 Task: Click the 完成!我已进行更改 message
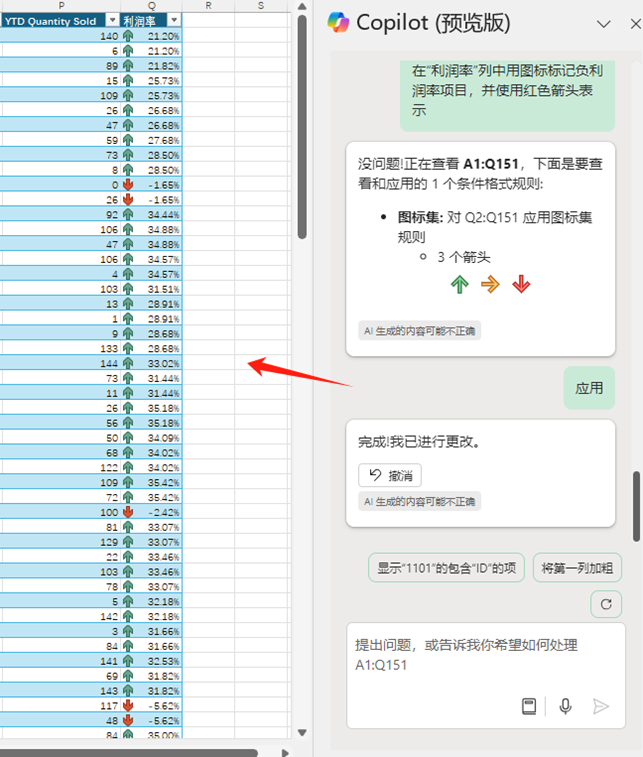pyautogui.click(x=419, y=442)
